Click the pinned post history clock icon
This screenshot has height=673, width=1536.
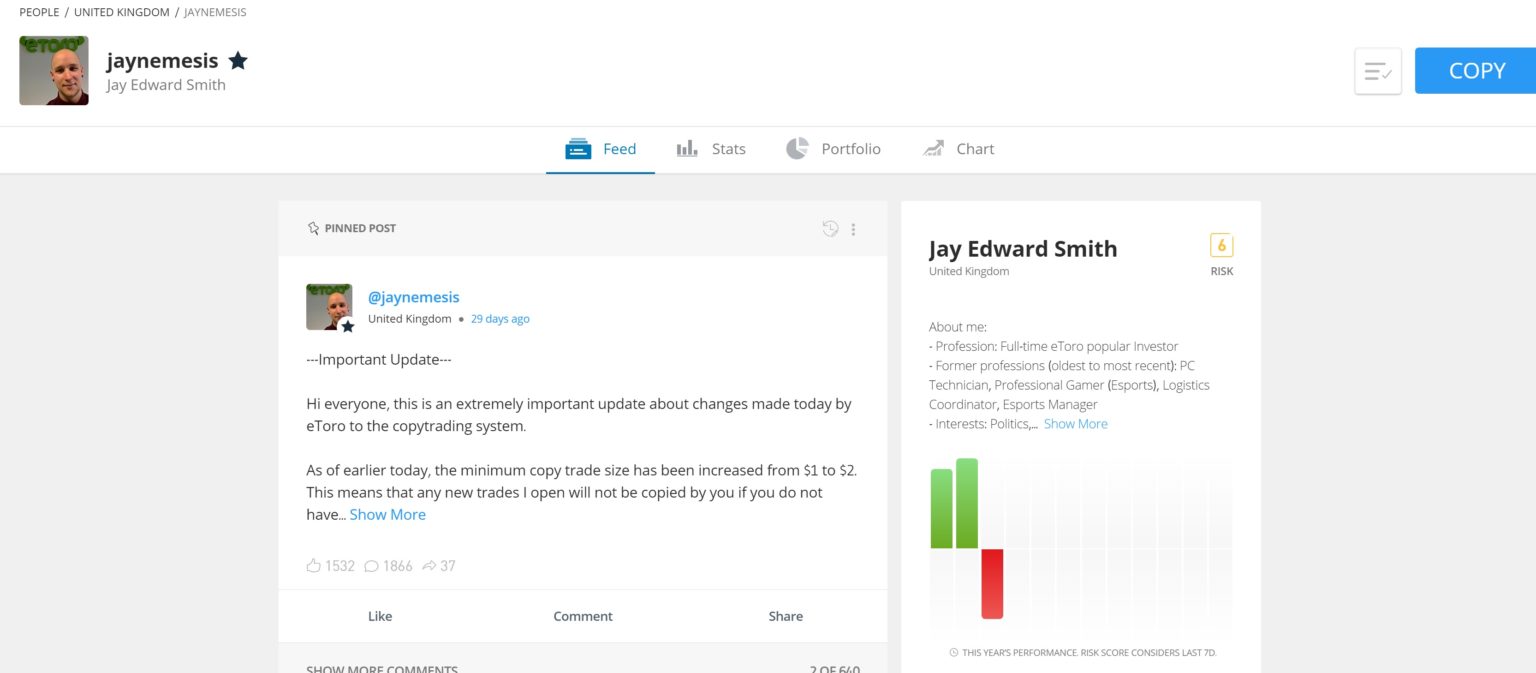click(830, 229)
